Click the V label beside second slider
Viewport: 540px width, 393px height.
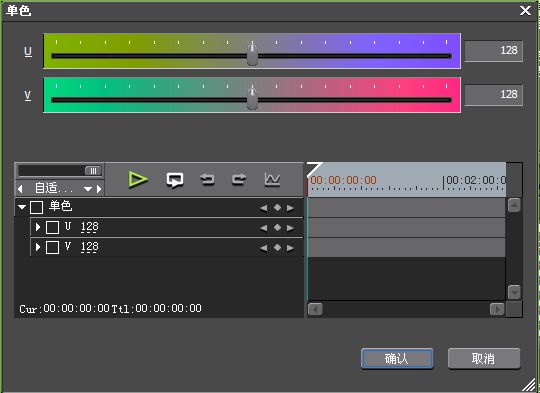coord(28,95)
